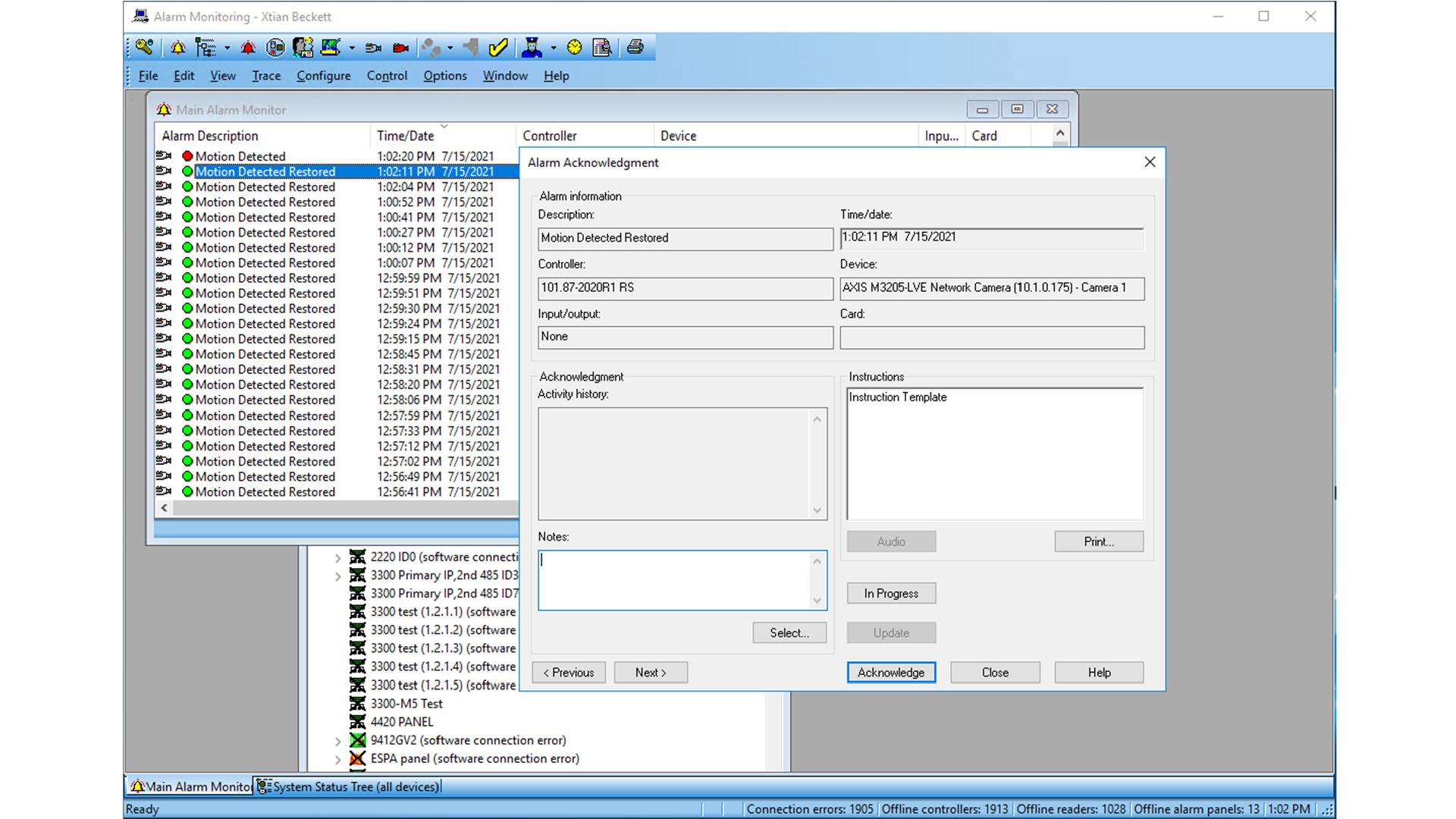Sort by the Device column header
Image resolution: width=1456 pixels, height=819 pixels.
tap(786, 136)
